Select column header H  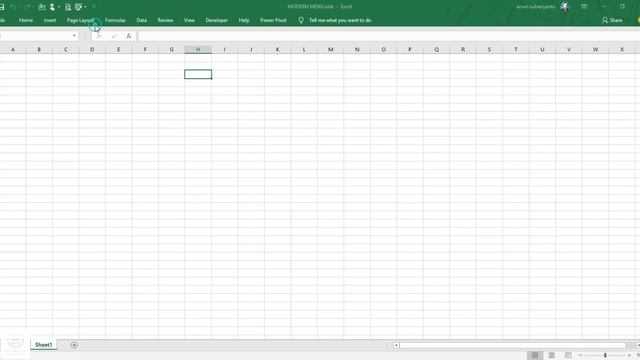click(x=198, y=49)
